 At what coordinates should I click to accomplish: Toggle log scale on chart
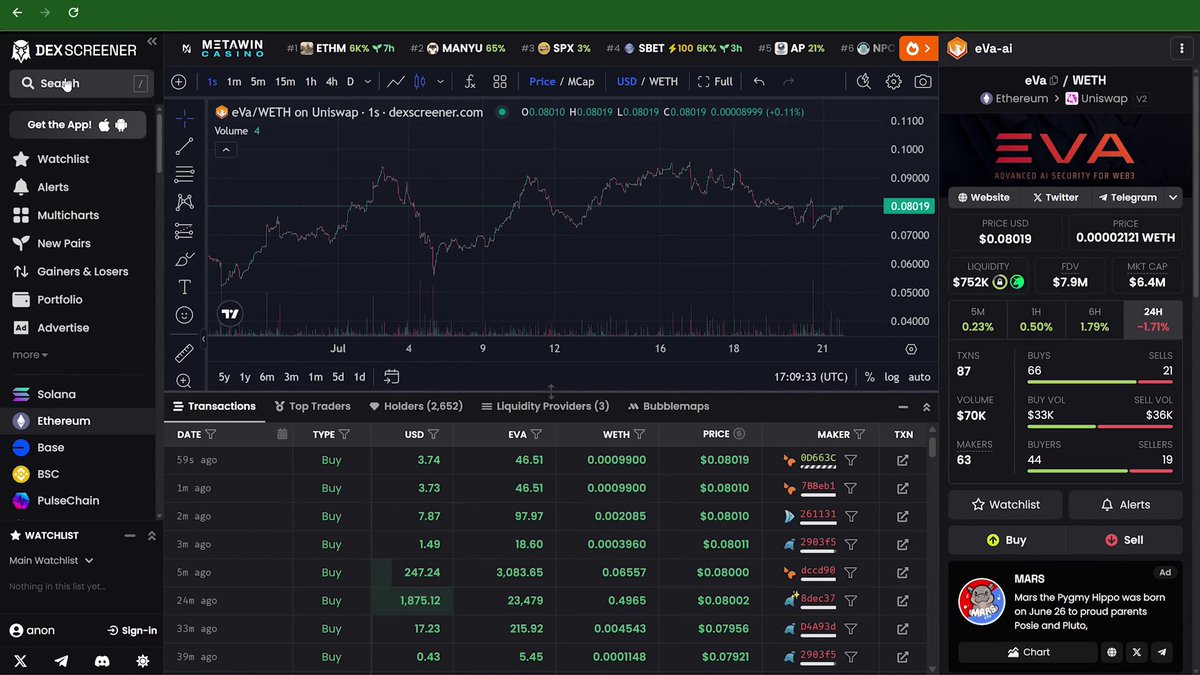click(x=891, y=377)
